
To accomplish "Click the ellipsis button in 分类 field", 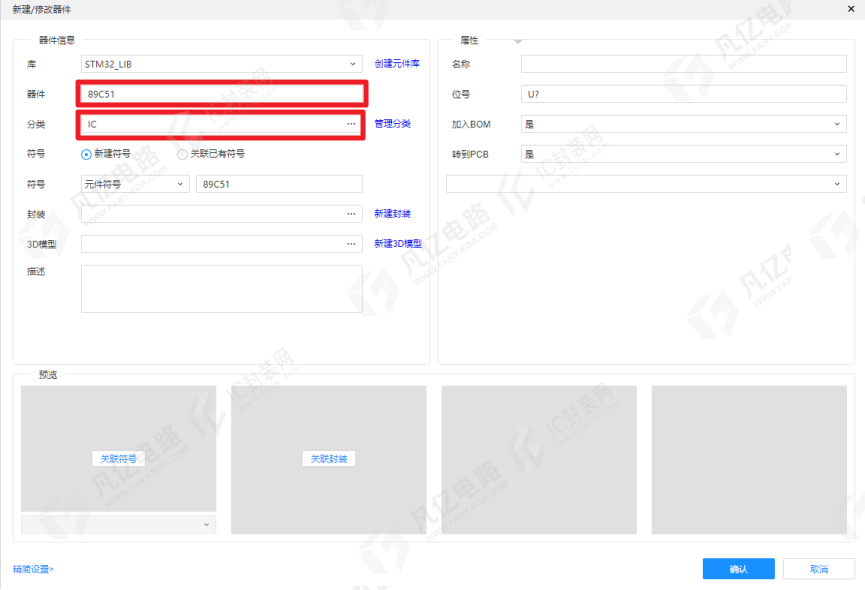I will 351,124.
